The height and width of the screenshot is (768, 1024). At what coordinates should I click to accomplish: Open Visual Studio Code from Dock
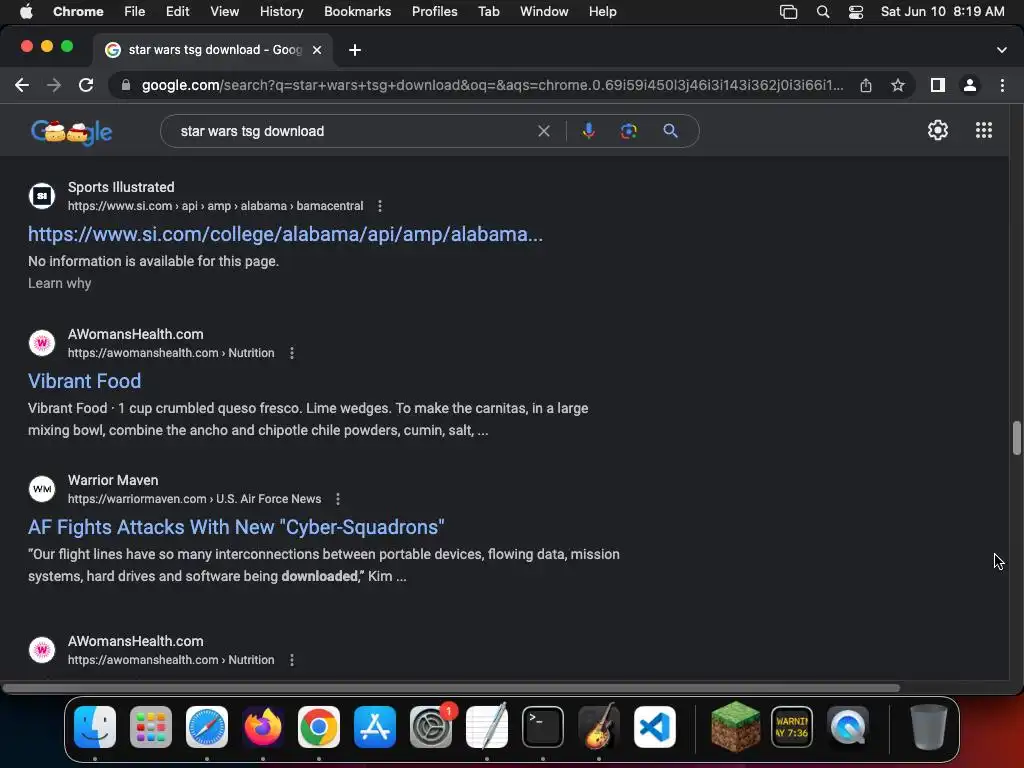(654, 727)
